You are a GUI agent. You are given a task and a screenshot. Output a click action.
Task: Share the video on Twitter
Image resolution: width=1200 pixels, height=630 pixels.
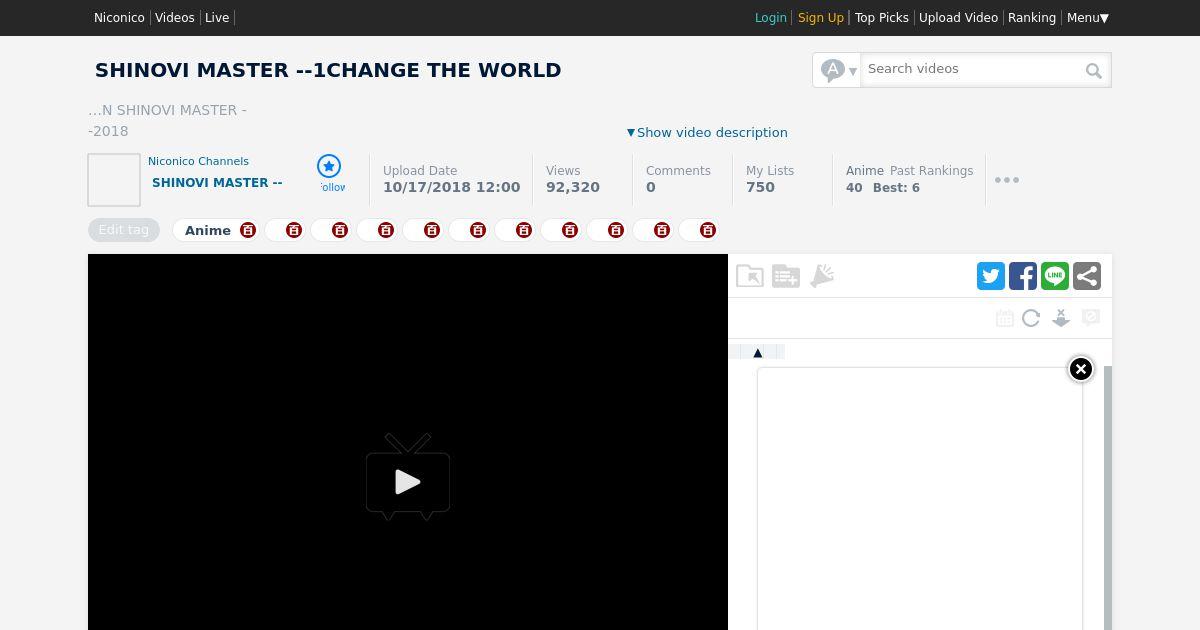[991, 276]
